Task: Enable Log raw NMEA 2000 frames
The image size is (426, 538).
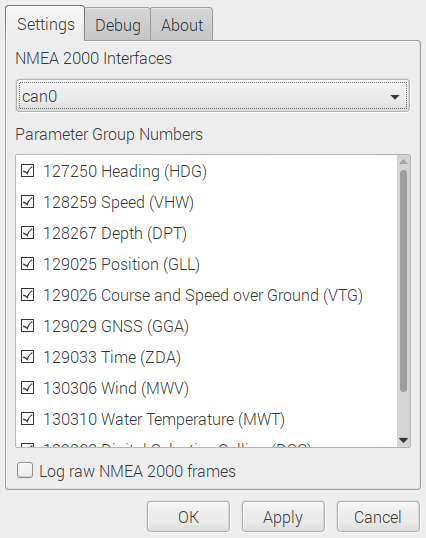Action: coord(25,470)
